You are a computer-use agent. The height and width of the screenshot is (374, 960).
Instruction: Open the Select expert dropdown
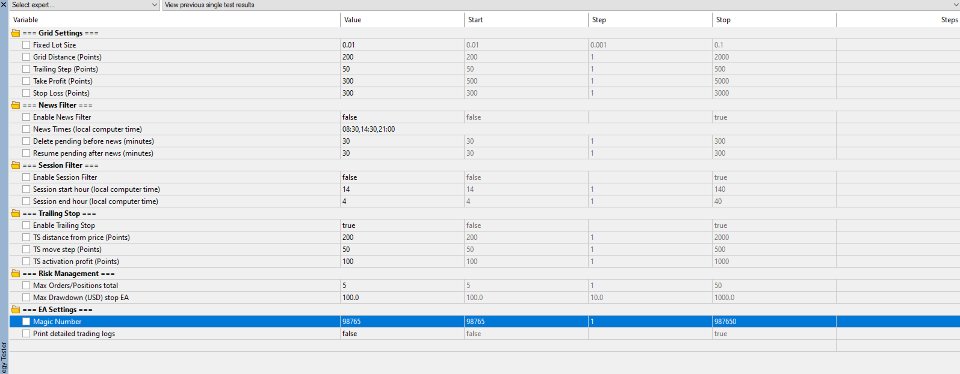point(85,5)
